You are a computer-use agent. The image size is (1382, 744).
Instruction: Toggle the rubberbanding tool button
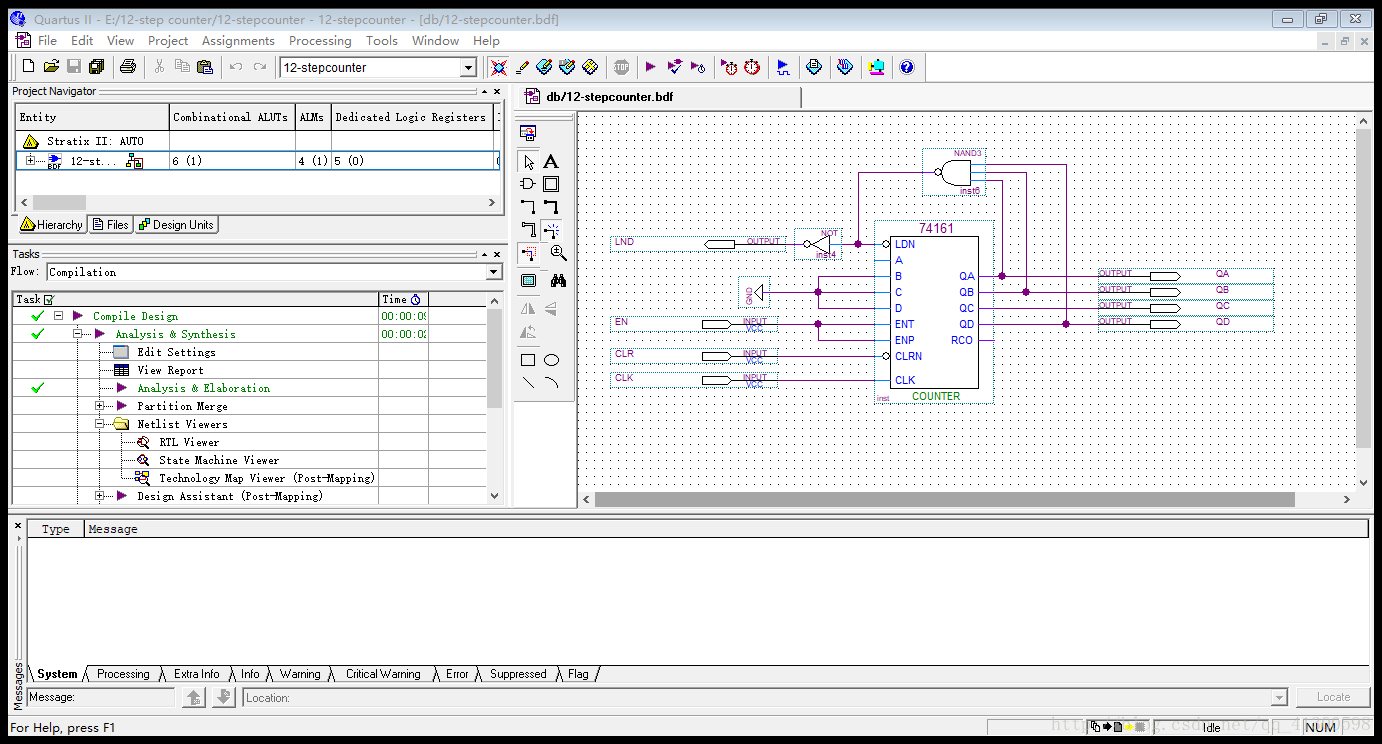click(x=551, y=230)
